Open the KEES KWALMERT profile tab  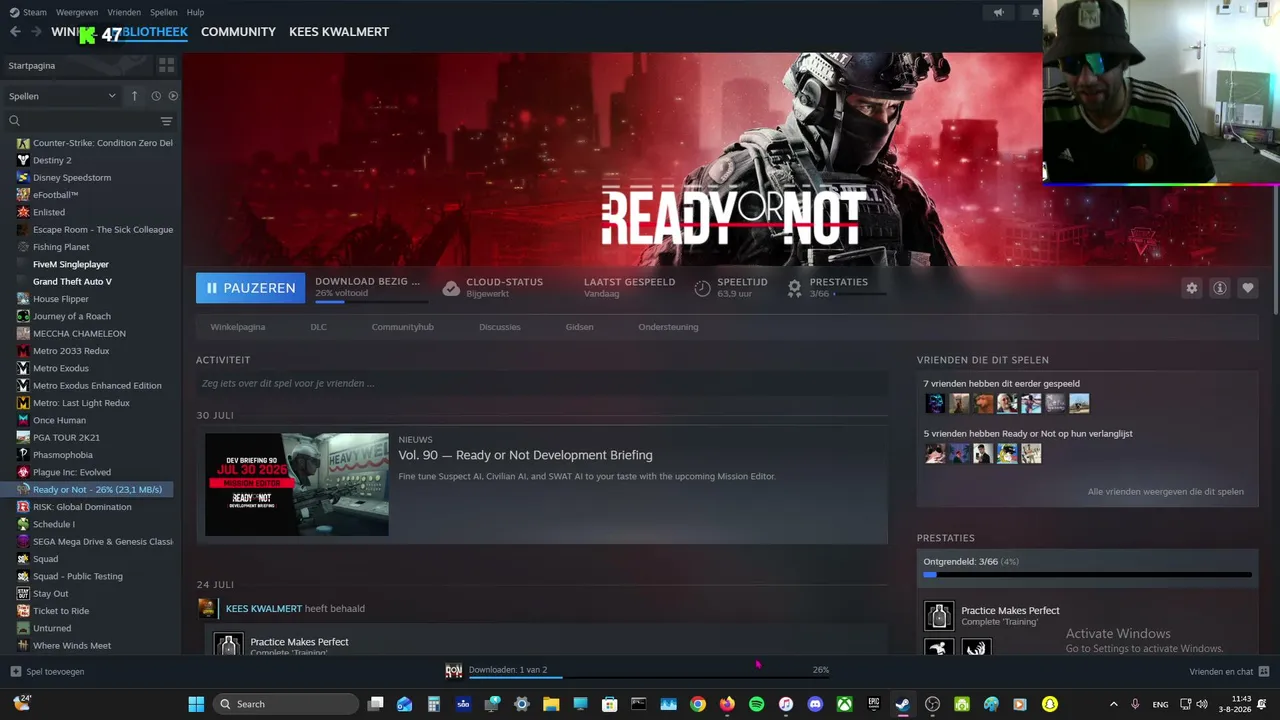pos(339,32)
